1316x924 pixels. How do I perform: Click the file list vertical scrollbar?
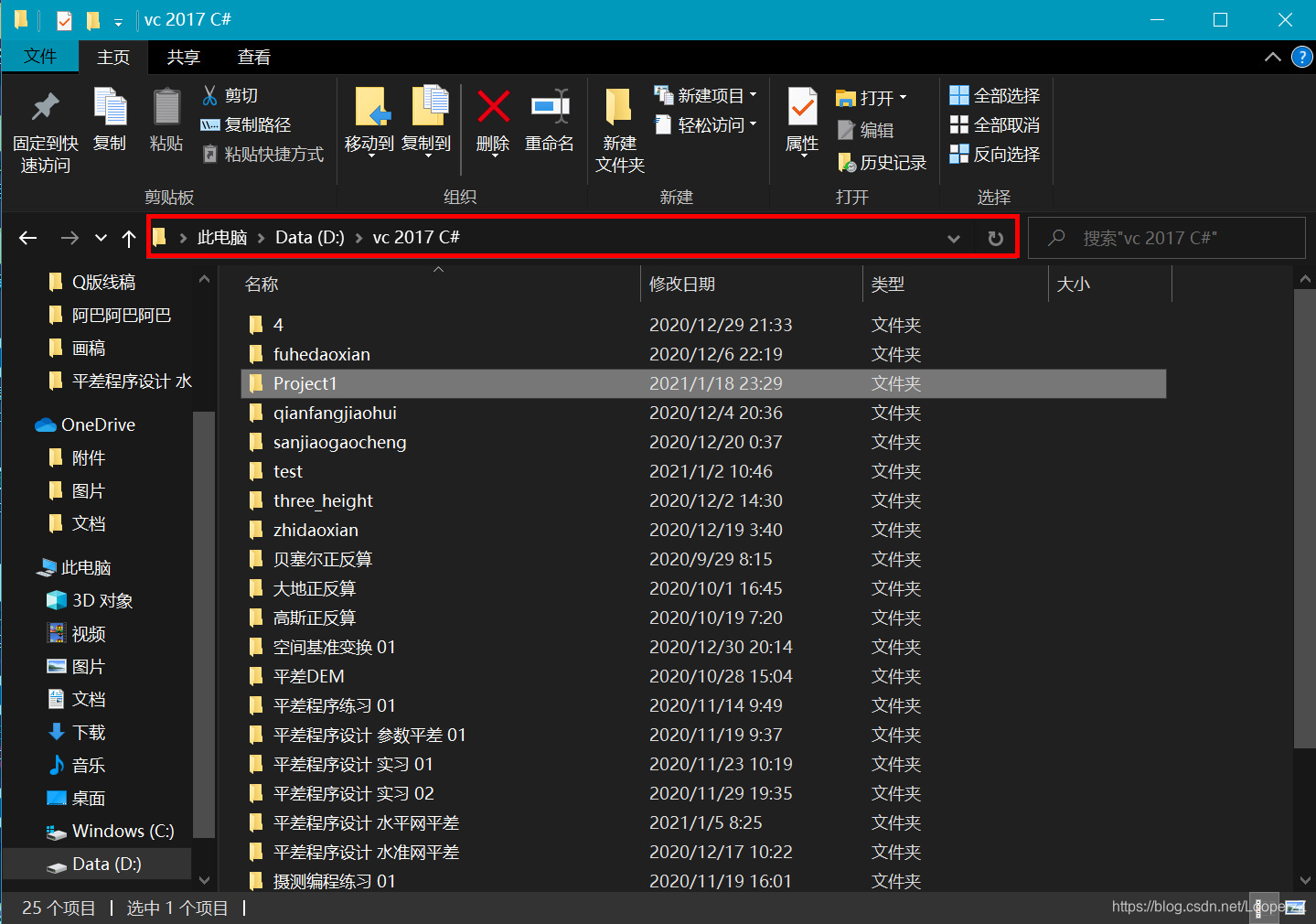pyautogui.click(x=1305, y=518)
